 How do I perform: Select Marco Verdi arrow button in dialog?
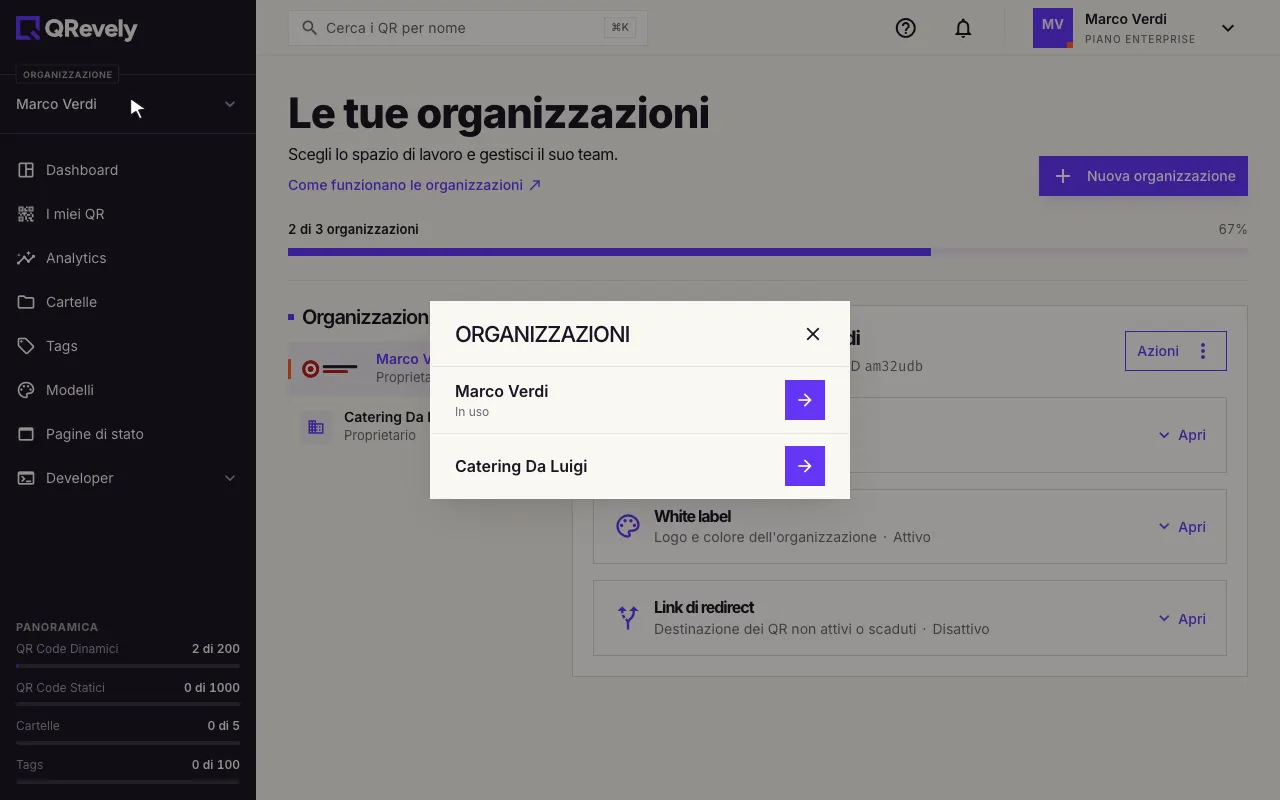[x=805, y=400]
